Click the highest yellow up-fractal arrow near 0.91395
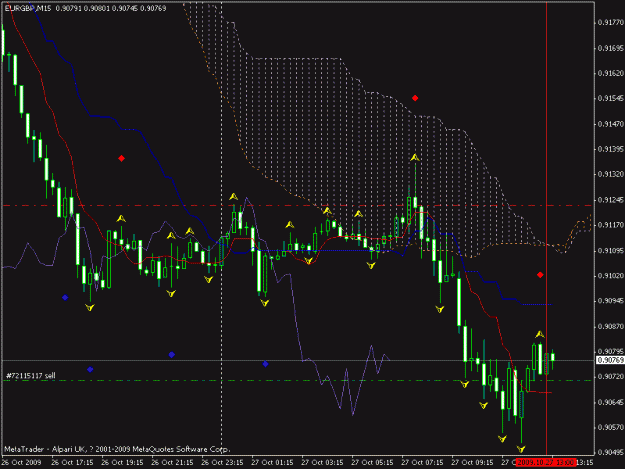 pos(415,158)
